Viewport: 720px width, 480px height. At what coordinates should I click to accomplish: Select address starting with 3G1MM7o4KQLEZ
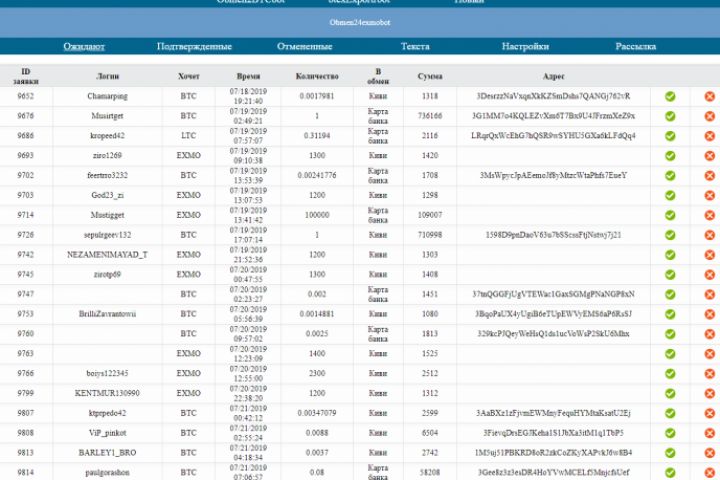pos(553,116)
